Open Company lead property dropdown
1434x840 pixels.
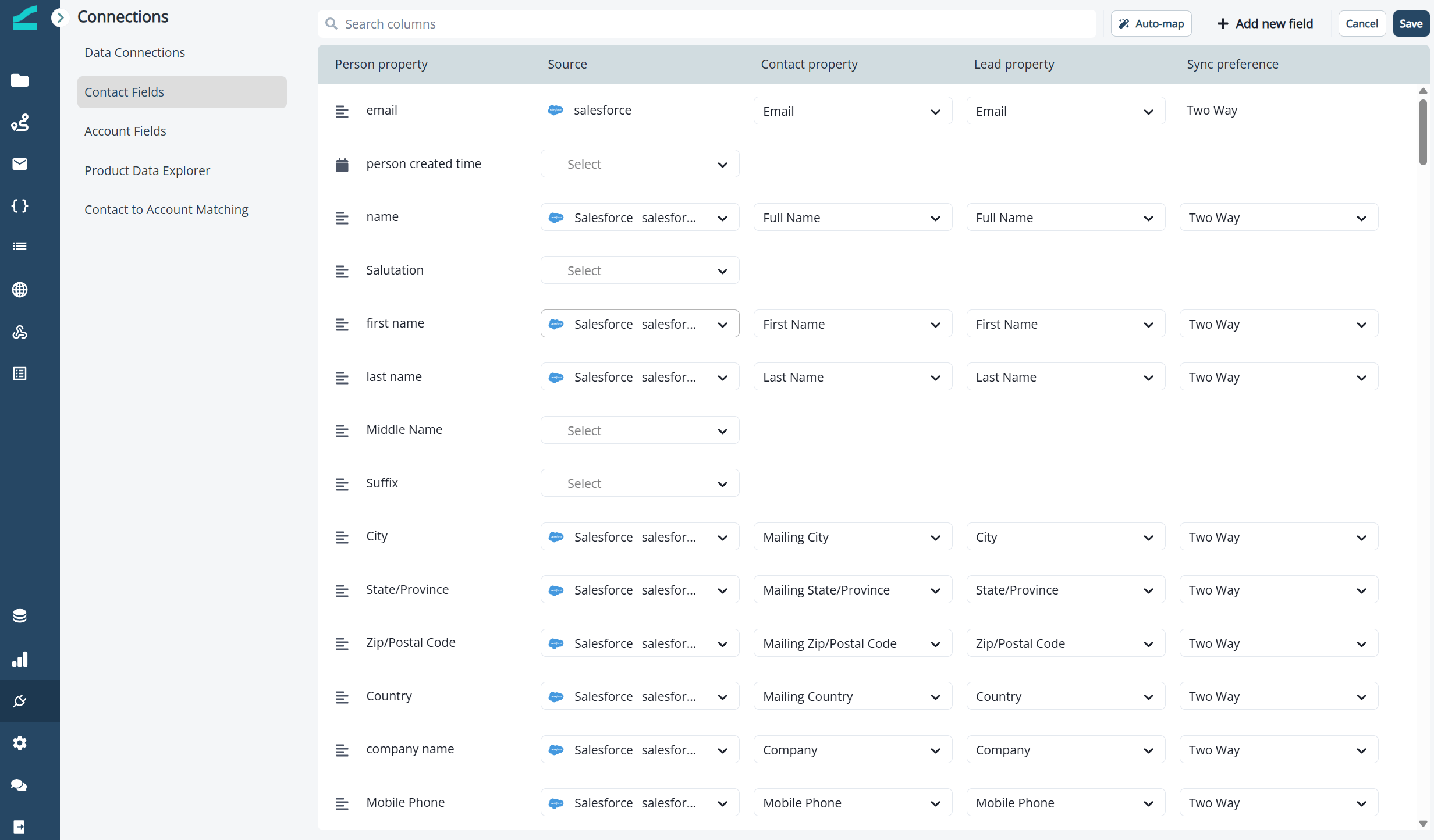coord(1066,749)
